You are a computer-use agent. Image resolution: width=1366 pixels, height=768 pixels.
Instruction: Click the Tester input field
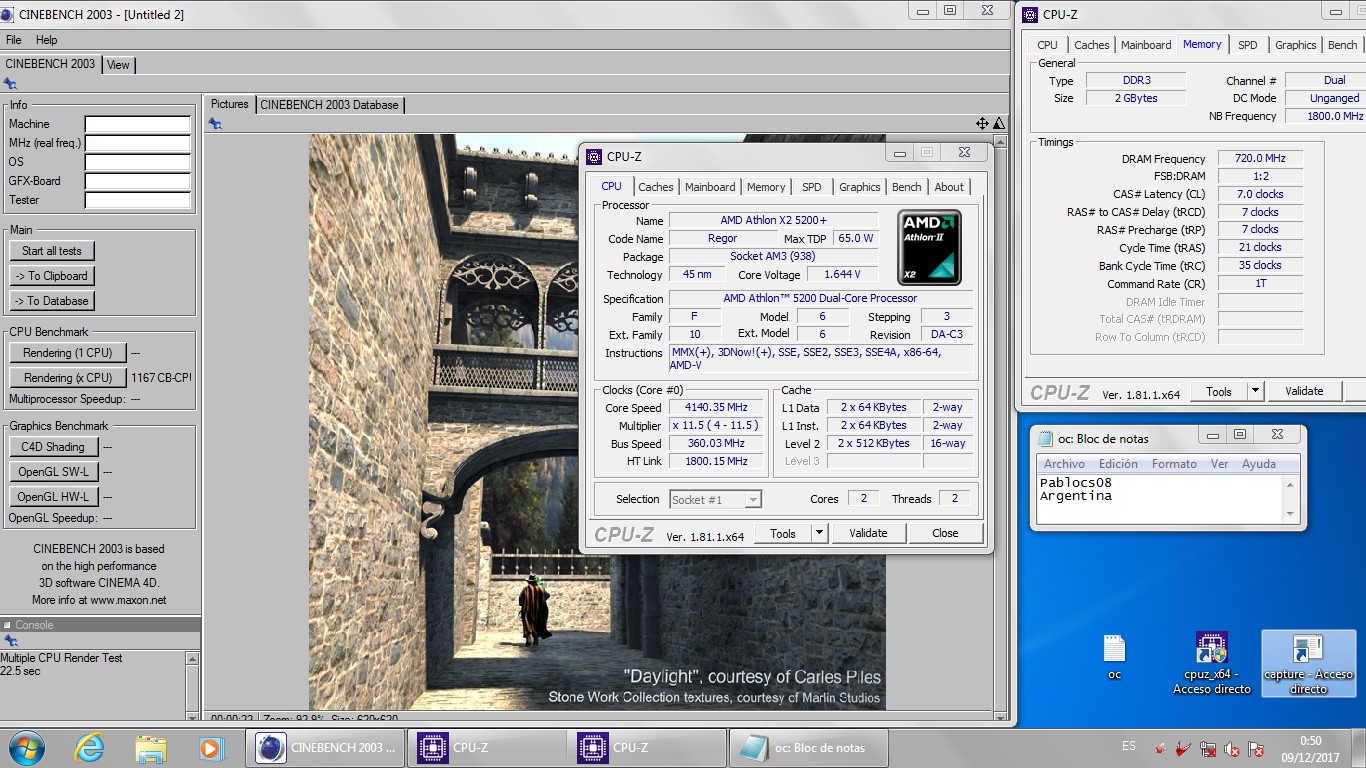click(138, 200)
